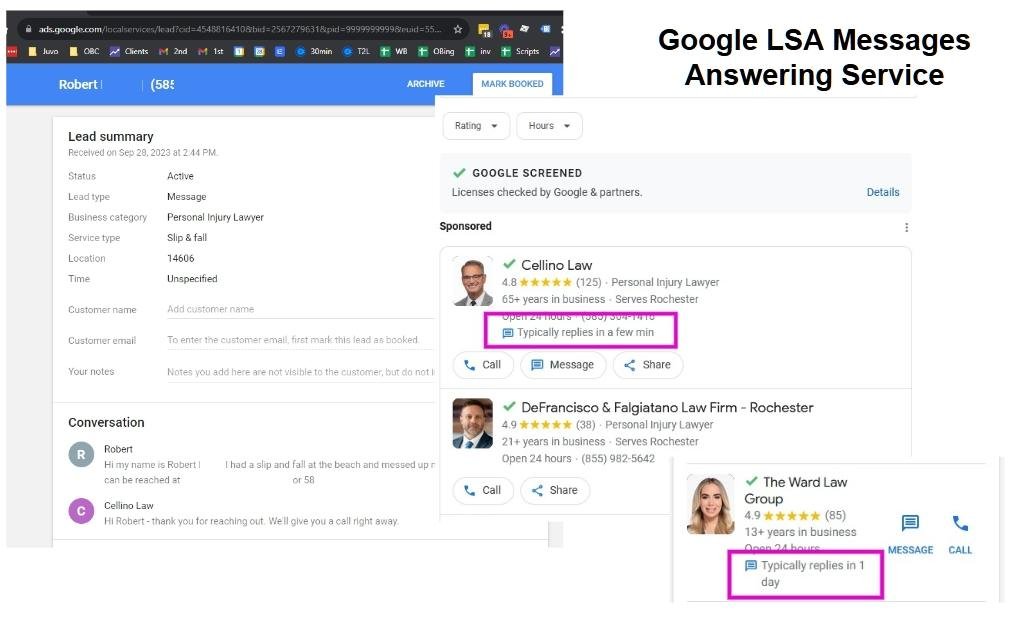This screenshot has width=1025, height=623.
Task: Click the 'Typically replies in a few min' text
Action: coord(585,332)
